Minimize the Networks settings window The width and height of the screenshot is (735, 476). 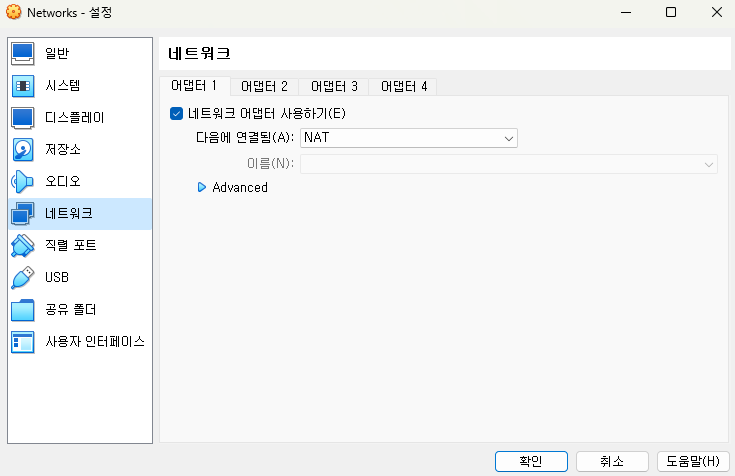626,12
